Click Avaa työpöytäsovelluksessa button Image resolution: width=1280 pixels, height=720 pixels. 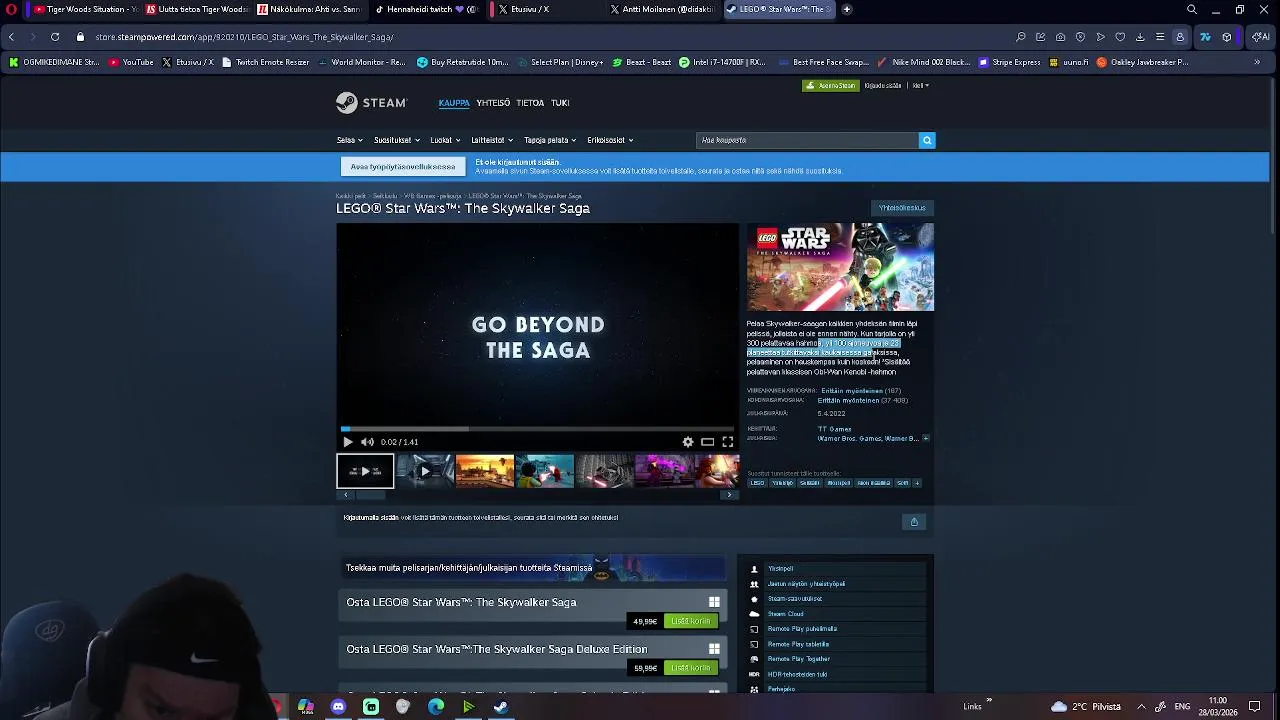pyautogui.click(x=403, y=167)
